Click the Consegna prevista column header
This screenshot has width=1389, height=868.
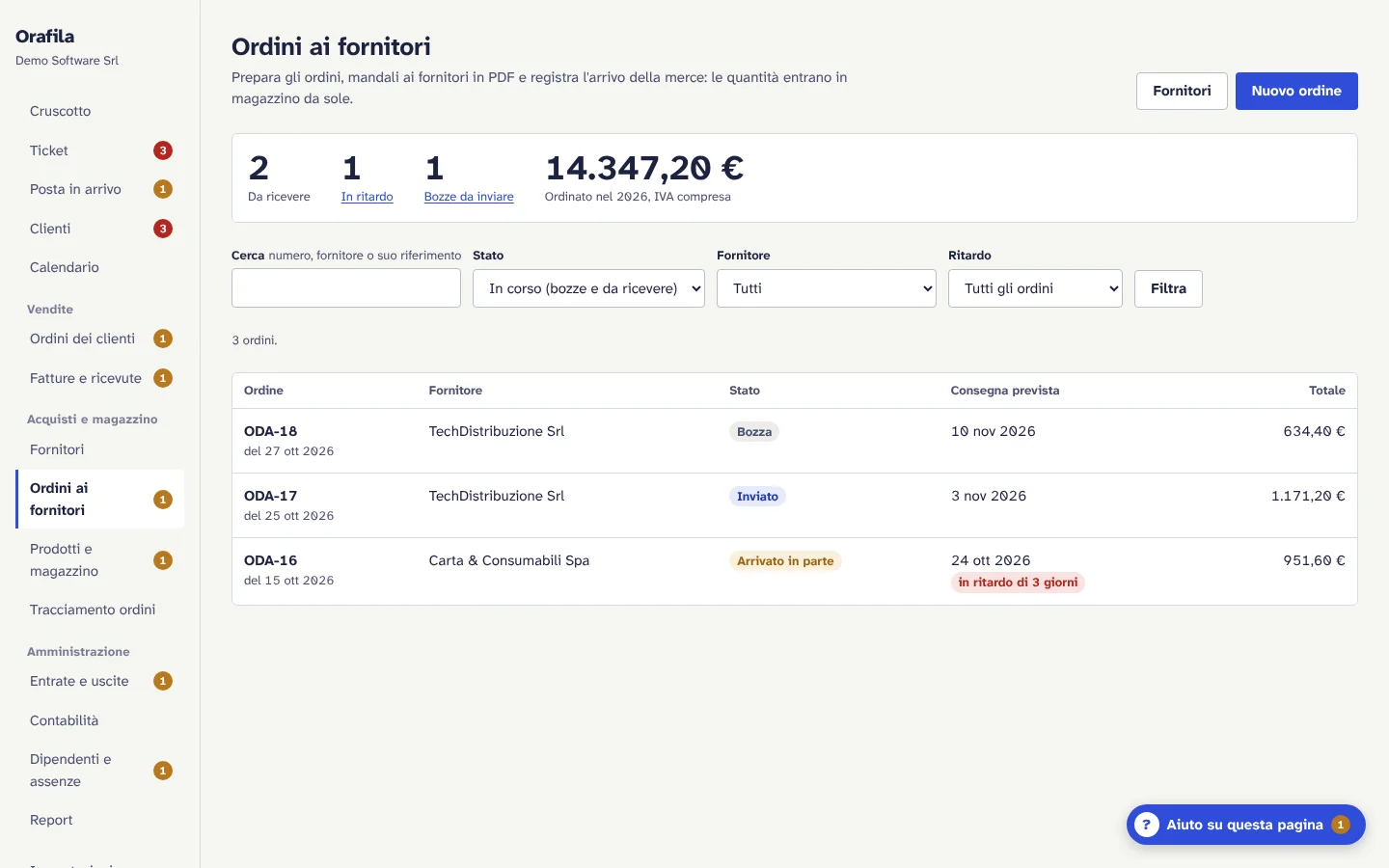(1005, 391)
